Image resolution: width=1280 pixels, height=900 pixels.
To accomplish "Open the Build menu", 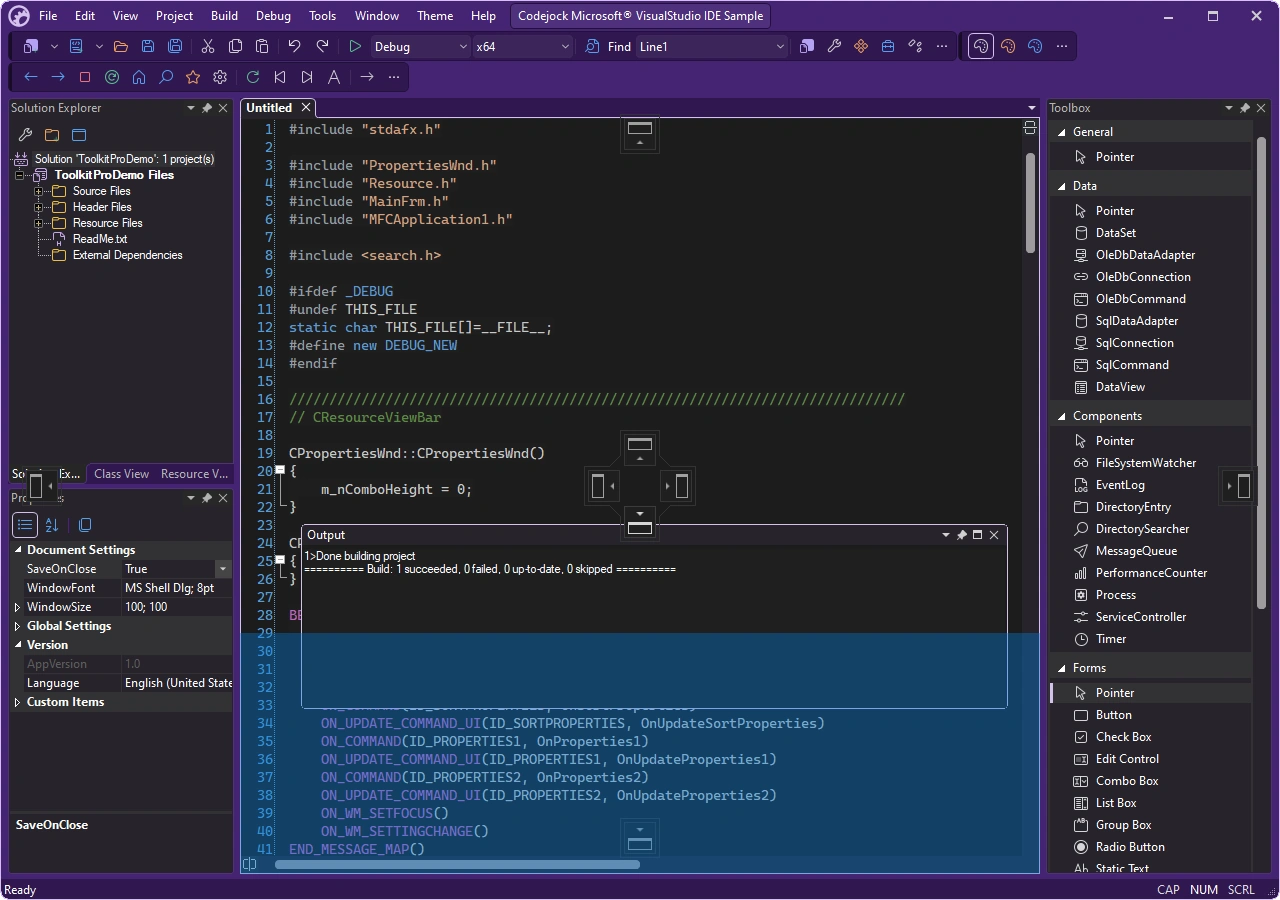I will pos(224,16).
